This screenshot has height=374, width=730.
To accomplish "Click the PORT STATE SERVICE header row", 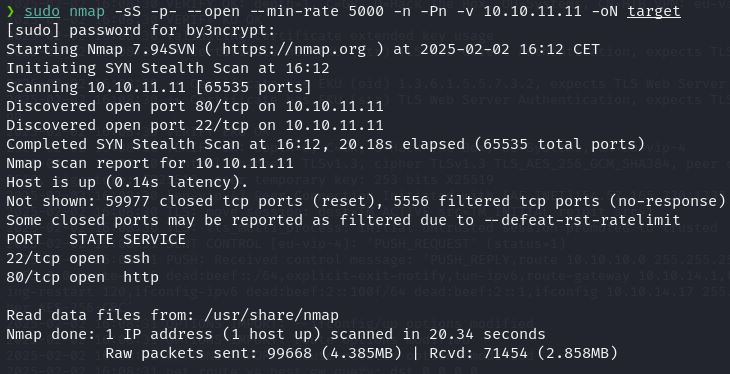I will tap(96, 239).
